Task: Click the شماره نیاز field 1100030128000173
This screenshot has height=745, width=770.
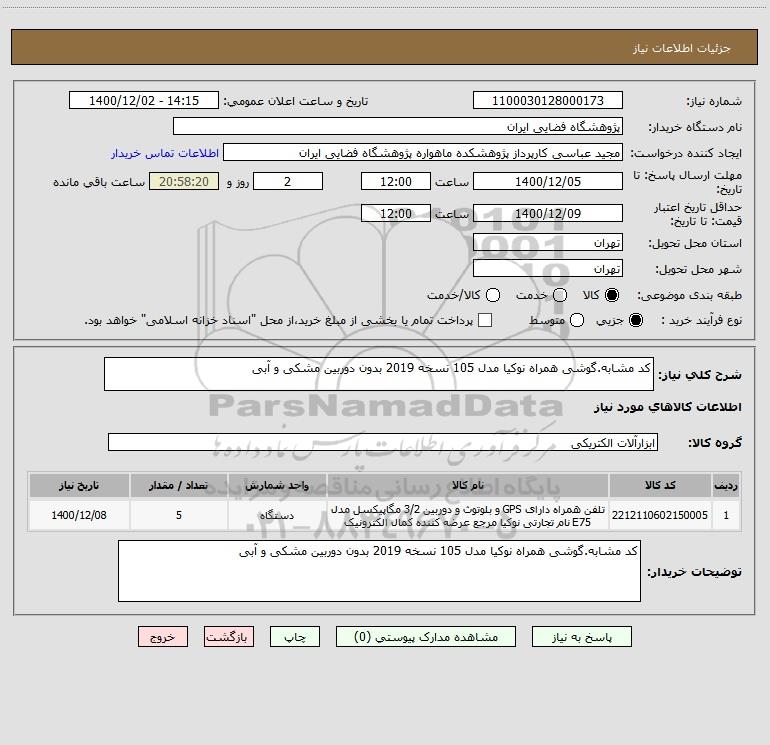Action: click(548, 101)
